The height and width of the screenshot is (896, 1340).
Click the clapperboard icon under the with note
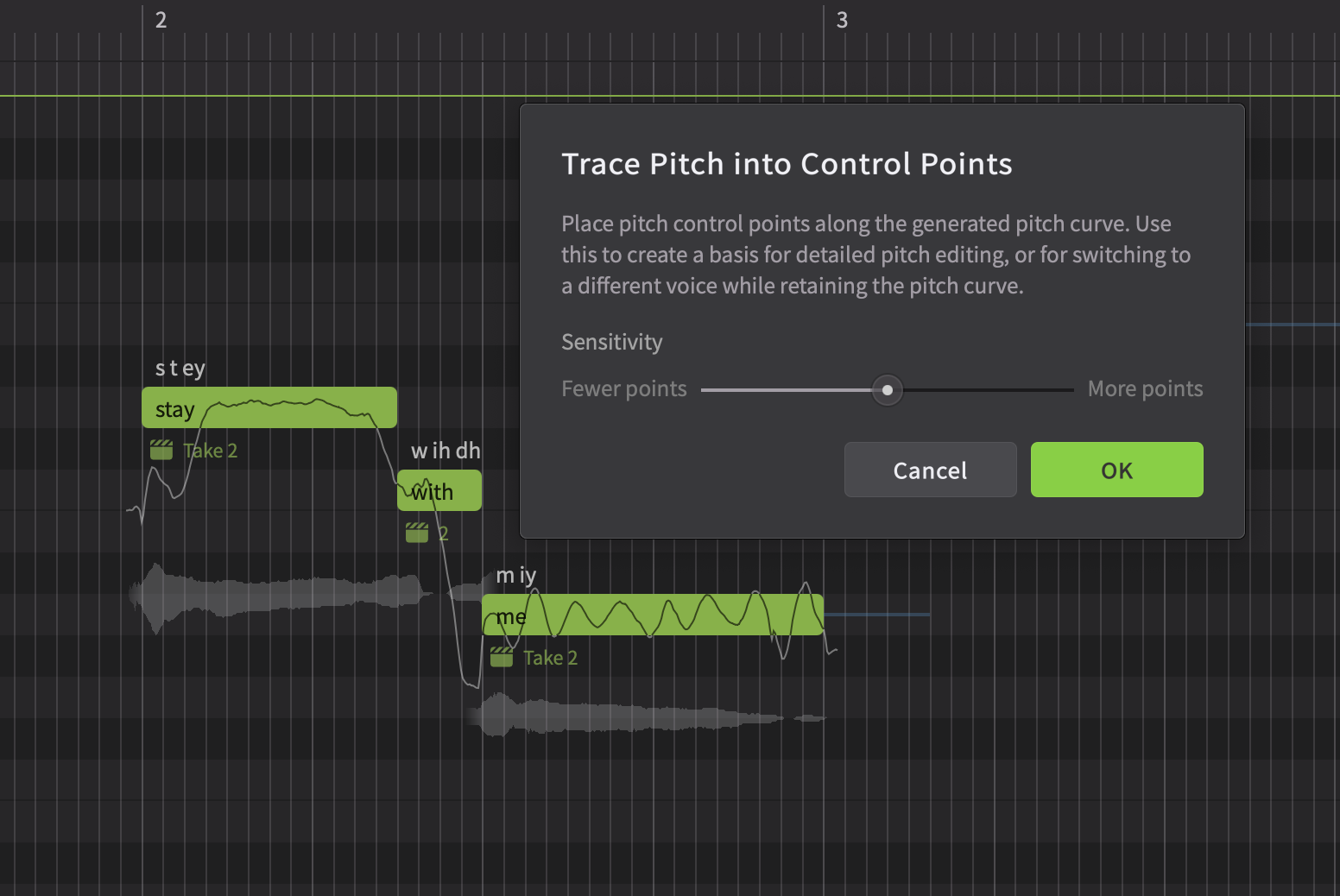tap(417, 533)
